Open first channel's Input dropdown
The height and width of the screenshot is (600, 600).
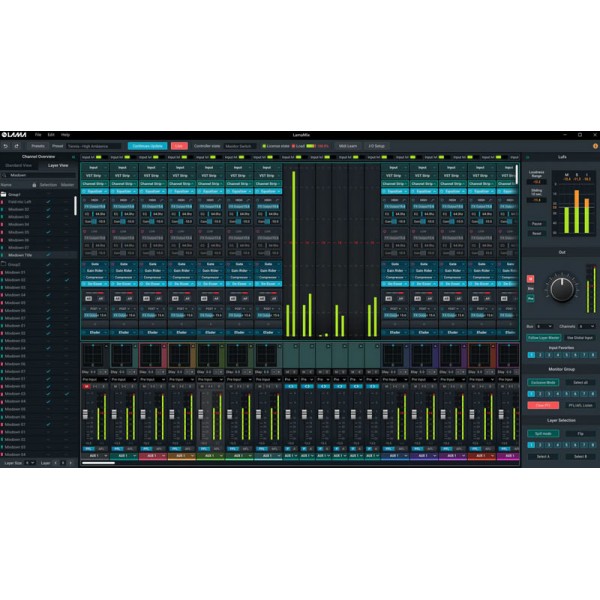95,168
